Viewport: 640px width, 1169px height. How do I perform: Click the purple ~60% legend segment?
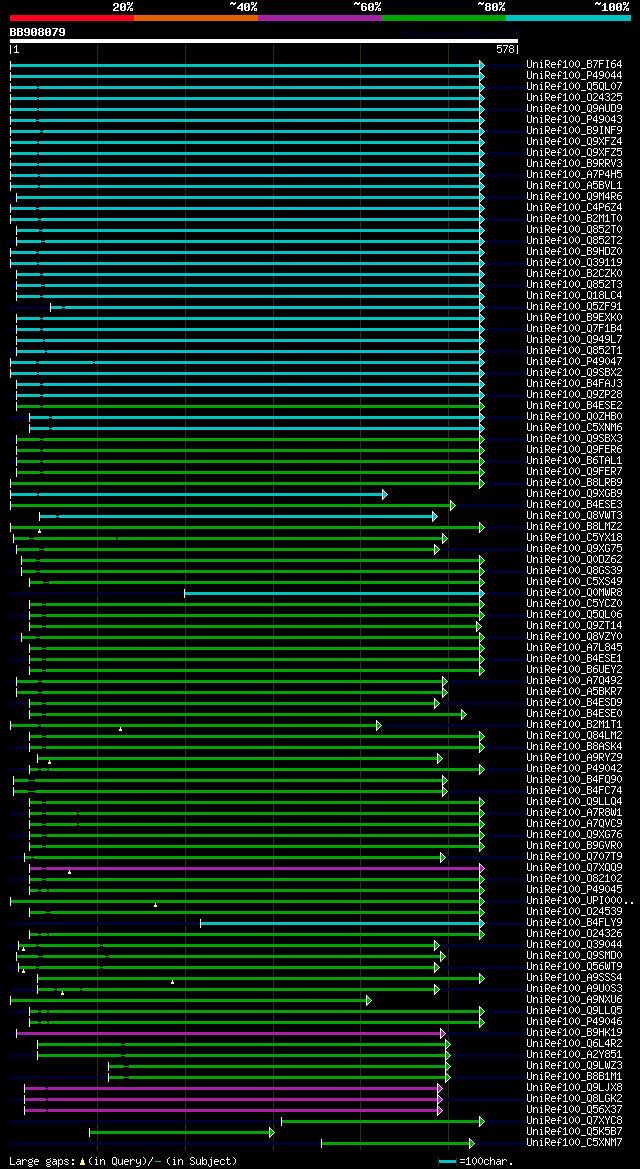tap(320, 17)
